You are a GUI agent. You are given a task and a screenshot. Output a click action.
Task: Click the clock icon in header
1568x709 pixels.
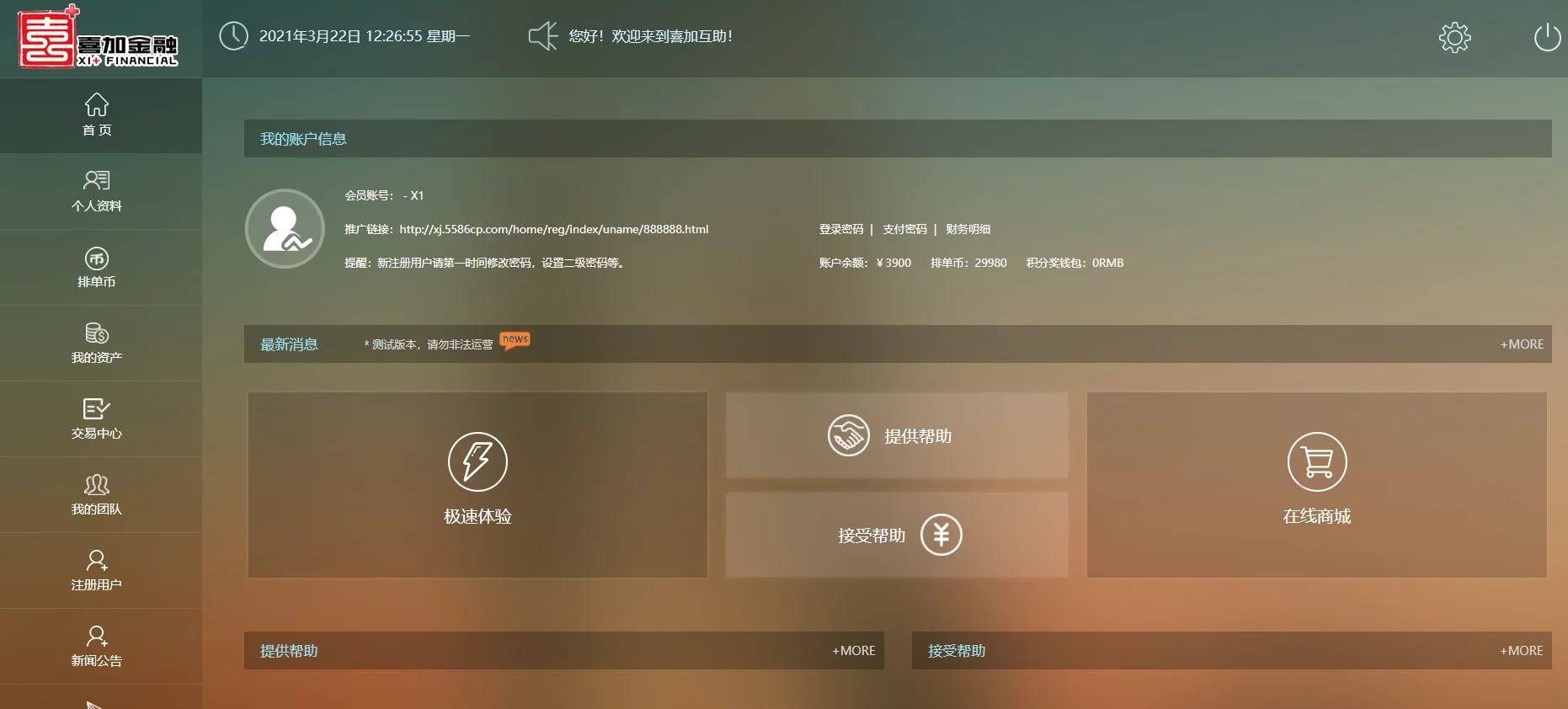coord(233,36)
